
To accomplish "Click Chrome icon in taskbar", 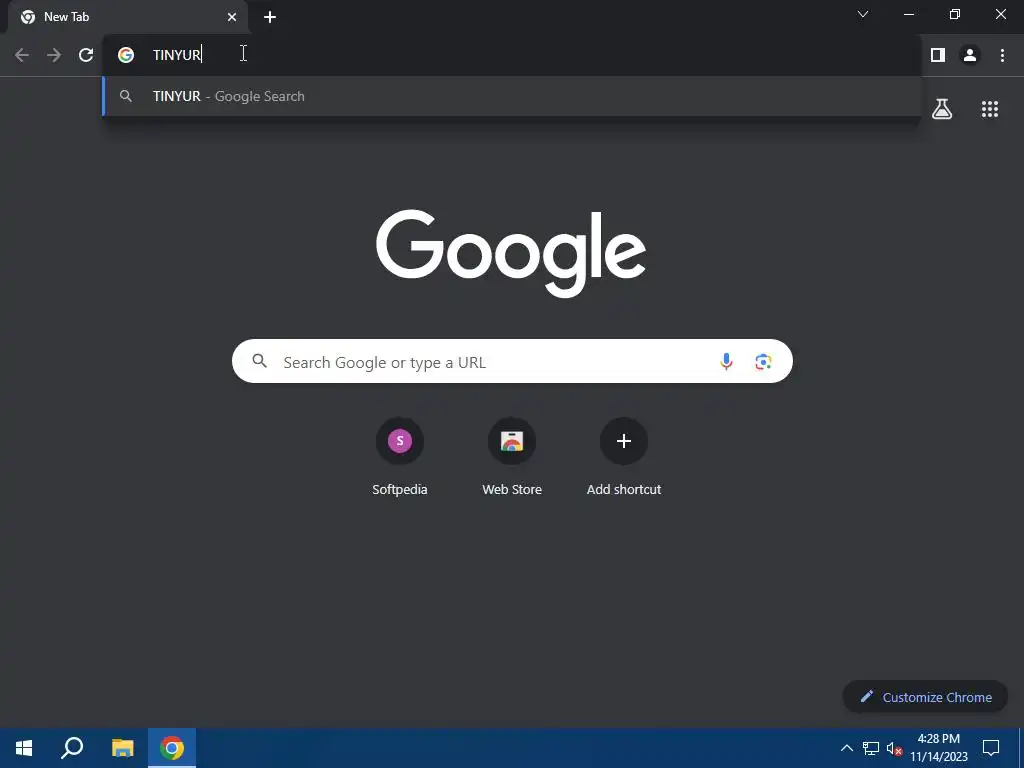I will click(172, 748).
